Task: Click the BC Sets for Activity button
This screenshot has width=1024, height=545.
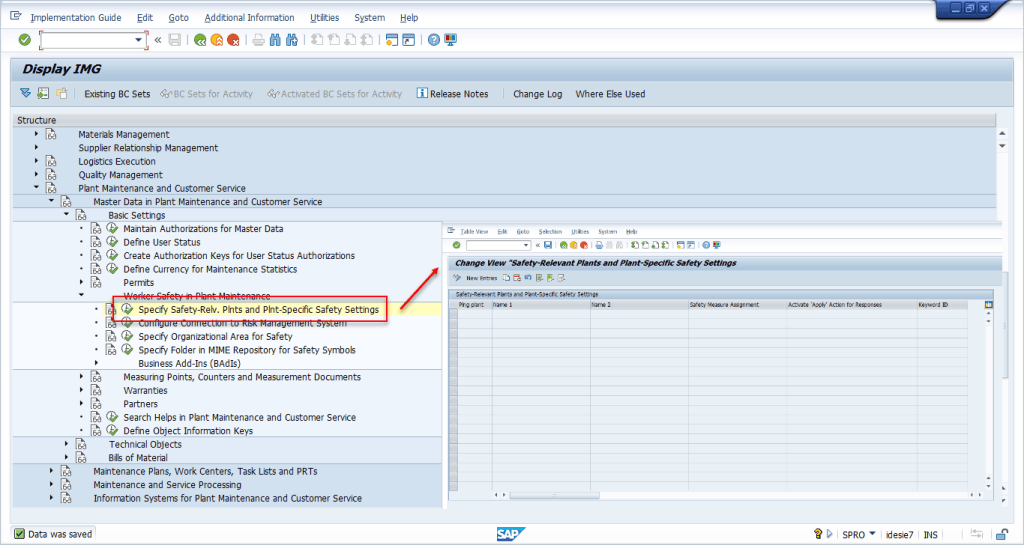Action: [x=206, y=94]
